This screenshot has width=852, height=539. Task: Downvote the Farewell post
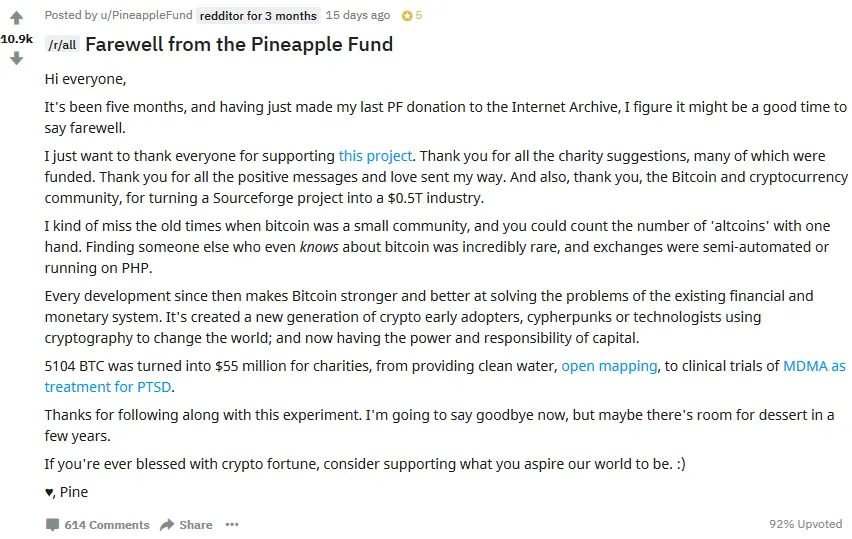pos(16,58)
